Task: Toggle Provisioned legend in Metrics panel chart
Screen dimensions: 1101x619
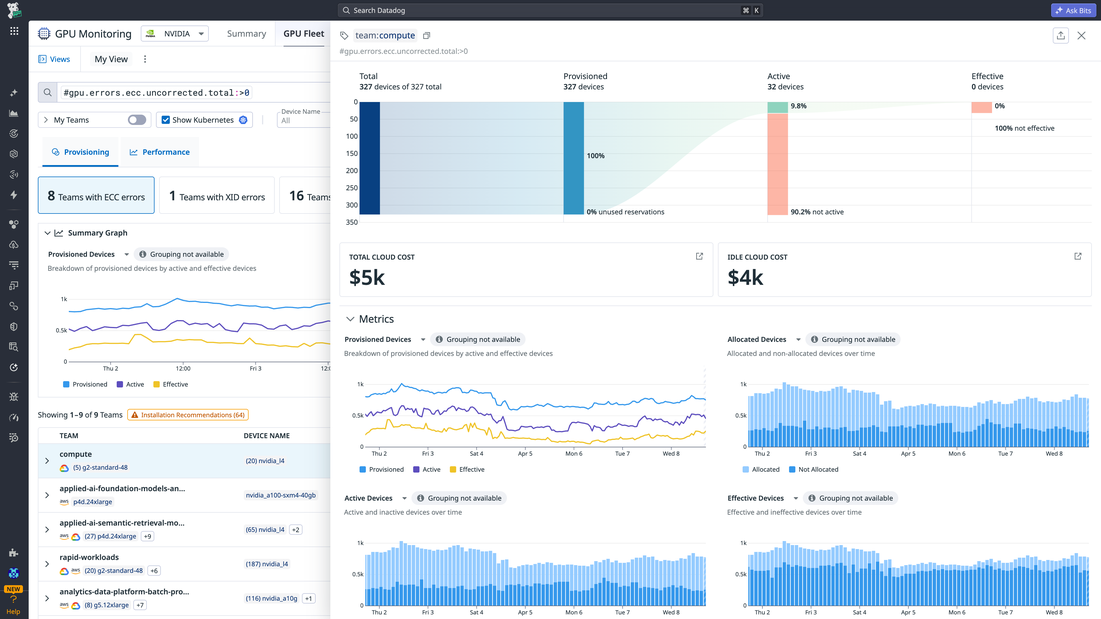Action: [382, 470]
